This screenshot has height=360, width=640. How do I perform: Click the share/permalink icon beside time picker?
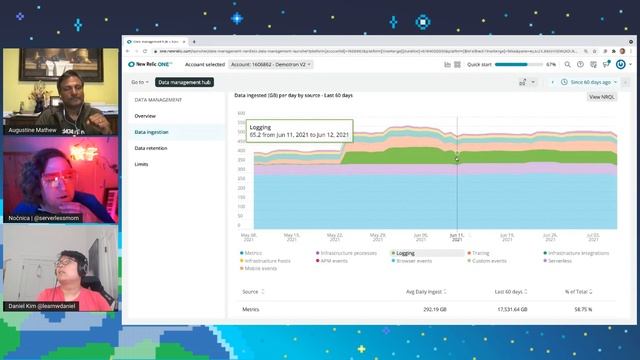[522, 82]
